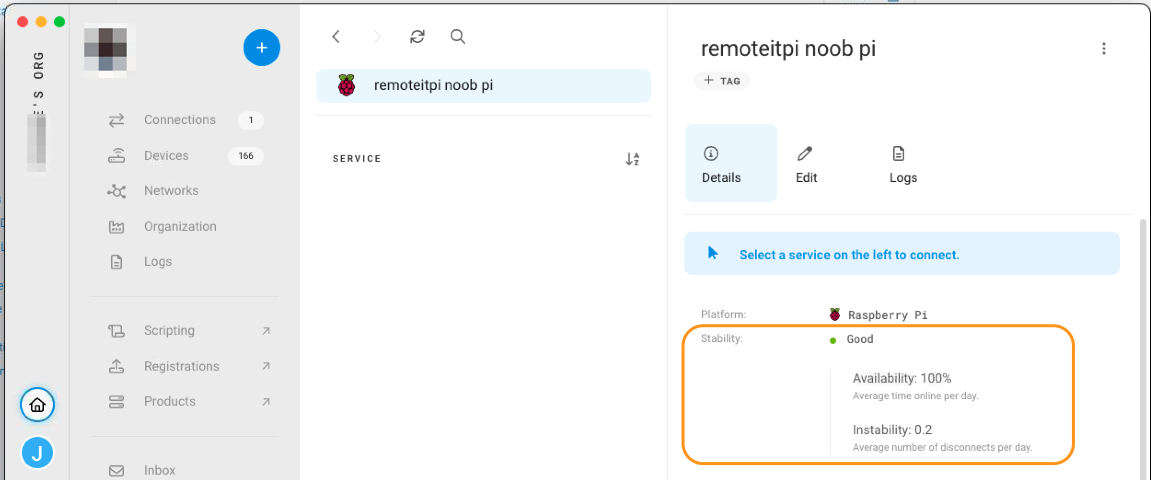Add a tag with the TAG button

(722, 81)
